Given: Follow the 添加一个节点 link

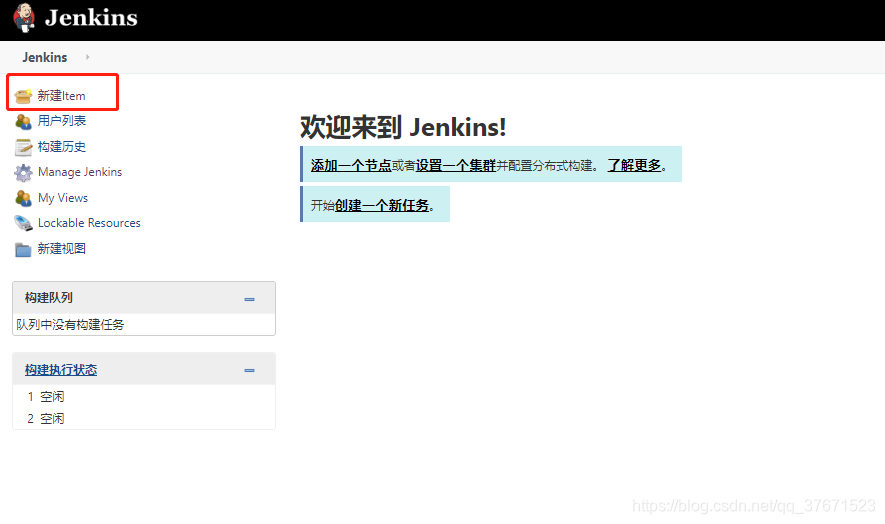Looking at the screenshot, I should [351, 165].
